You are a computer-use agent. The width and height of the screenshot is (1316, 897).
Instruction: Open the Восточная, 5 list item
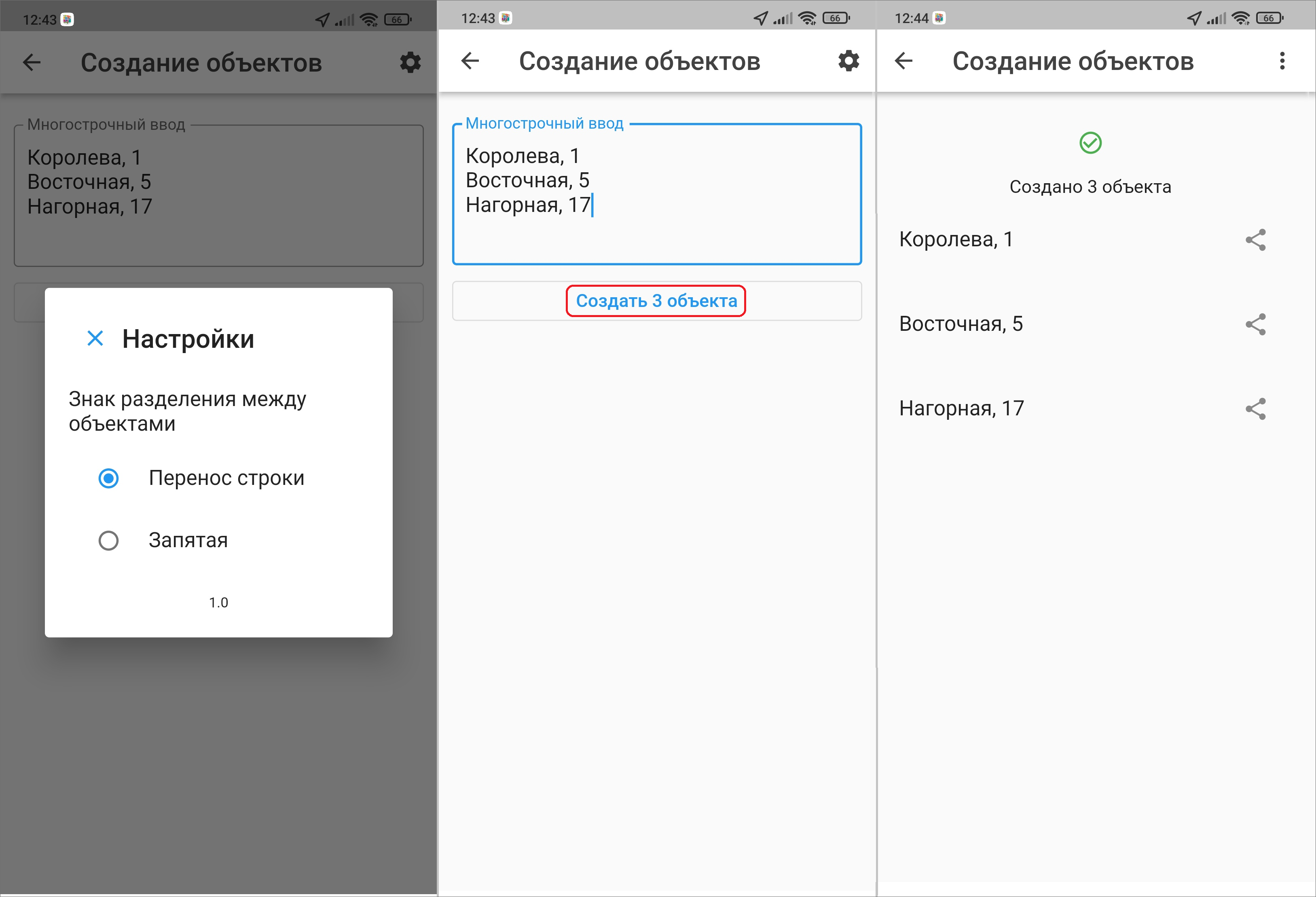click(x=961, y=324)
